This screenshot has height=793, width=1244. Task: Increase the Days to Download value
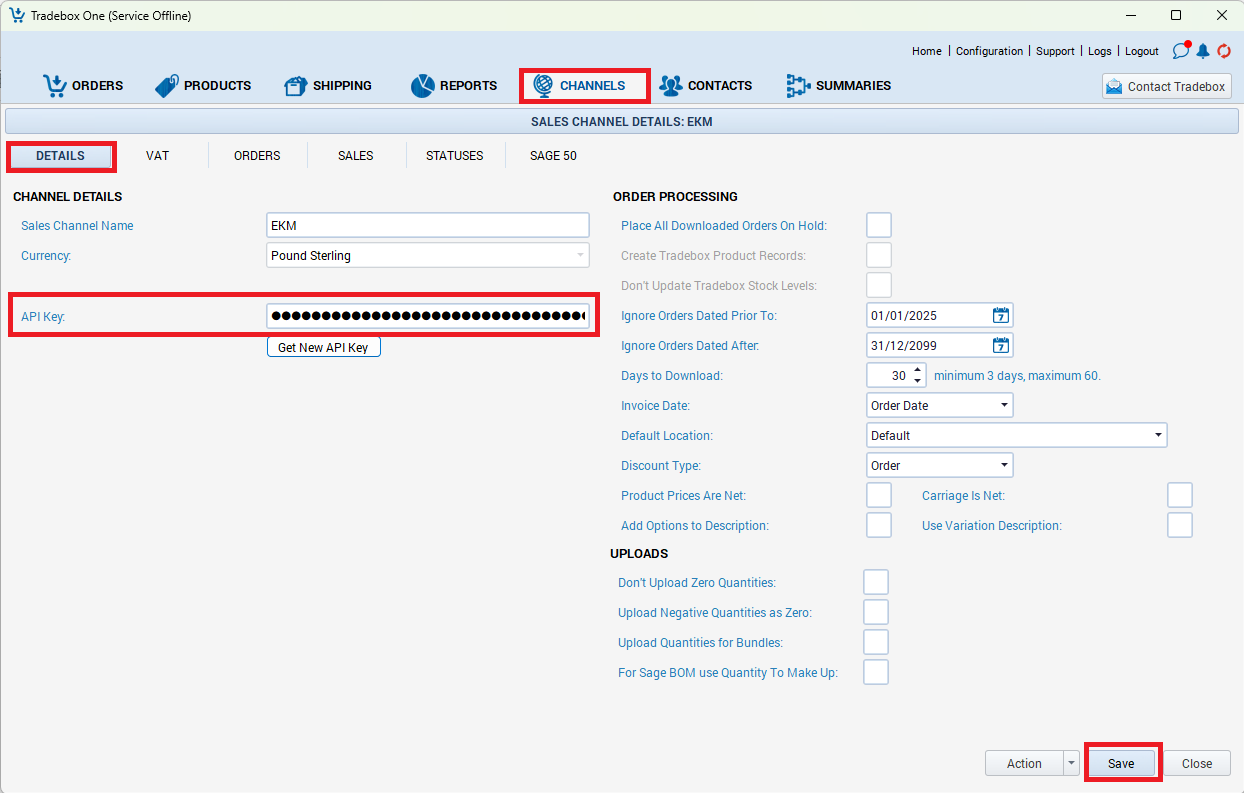tap(918, 371)
